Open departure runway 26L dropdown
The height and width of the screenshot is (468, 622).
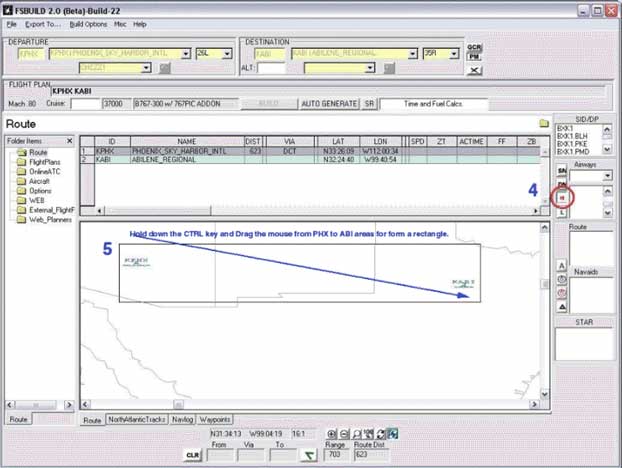227,54
